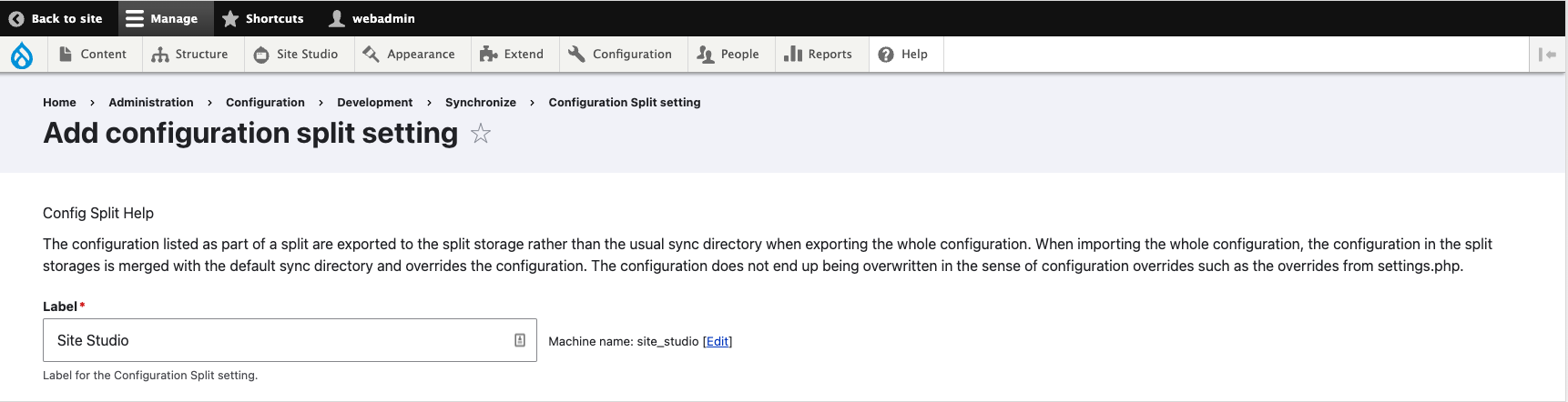Screen dimensions: 1568x402
Task: Open the webadmin user menu
Action: (x=372, y=18)
